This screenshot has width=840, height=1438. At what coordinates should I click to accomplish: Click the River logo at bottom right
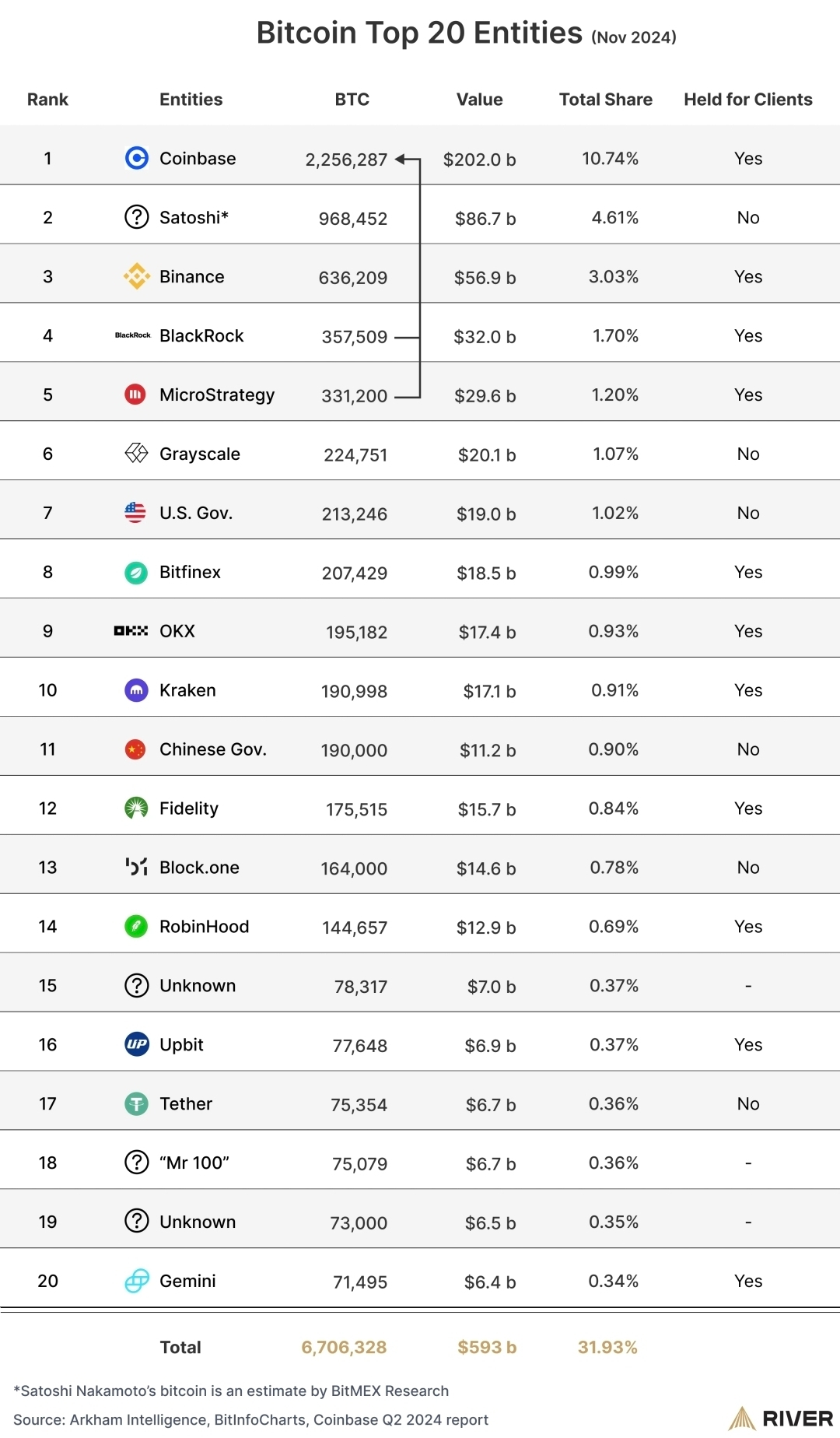[x=780, y=1419]
